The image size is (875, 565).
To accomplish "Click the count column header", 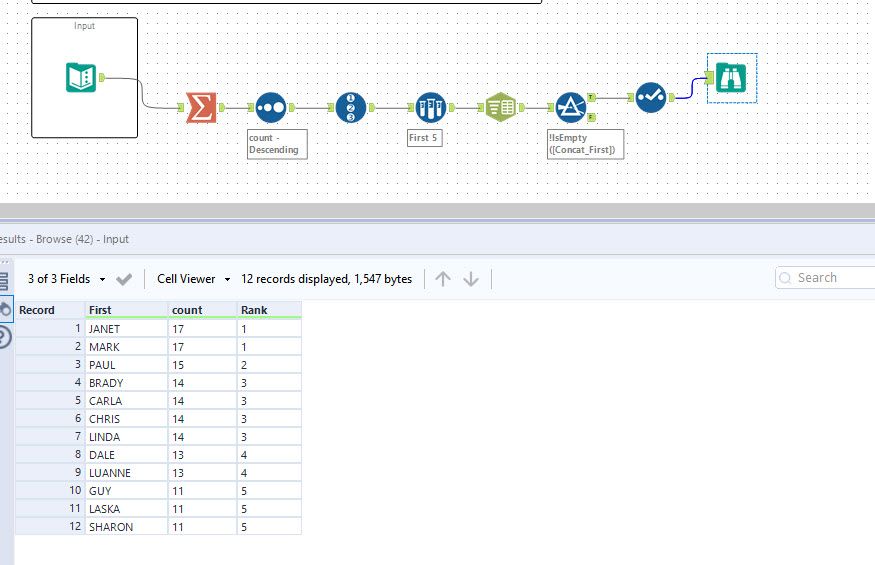I will 203,310.
